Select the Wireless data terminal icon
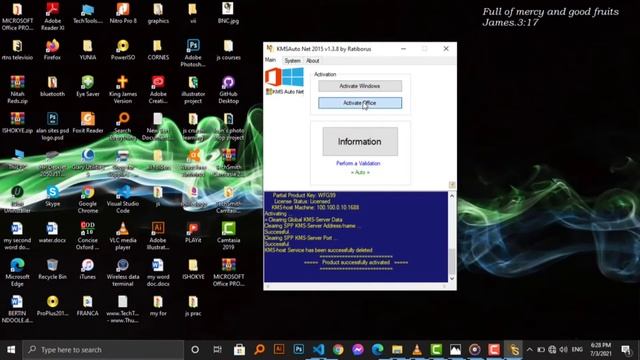Screen dimensions: 640x360 [x=123, y=272]
